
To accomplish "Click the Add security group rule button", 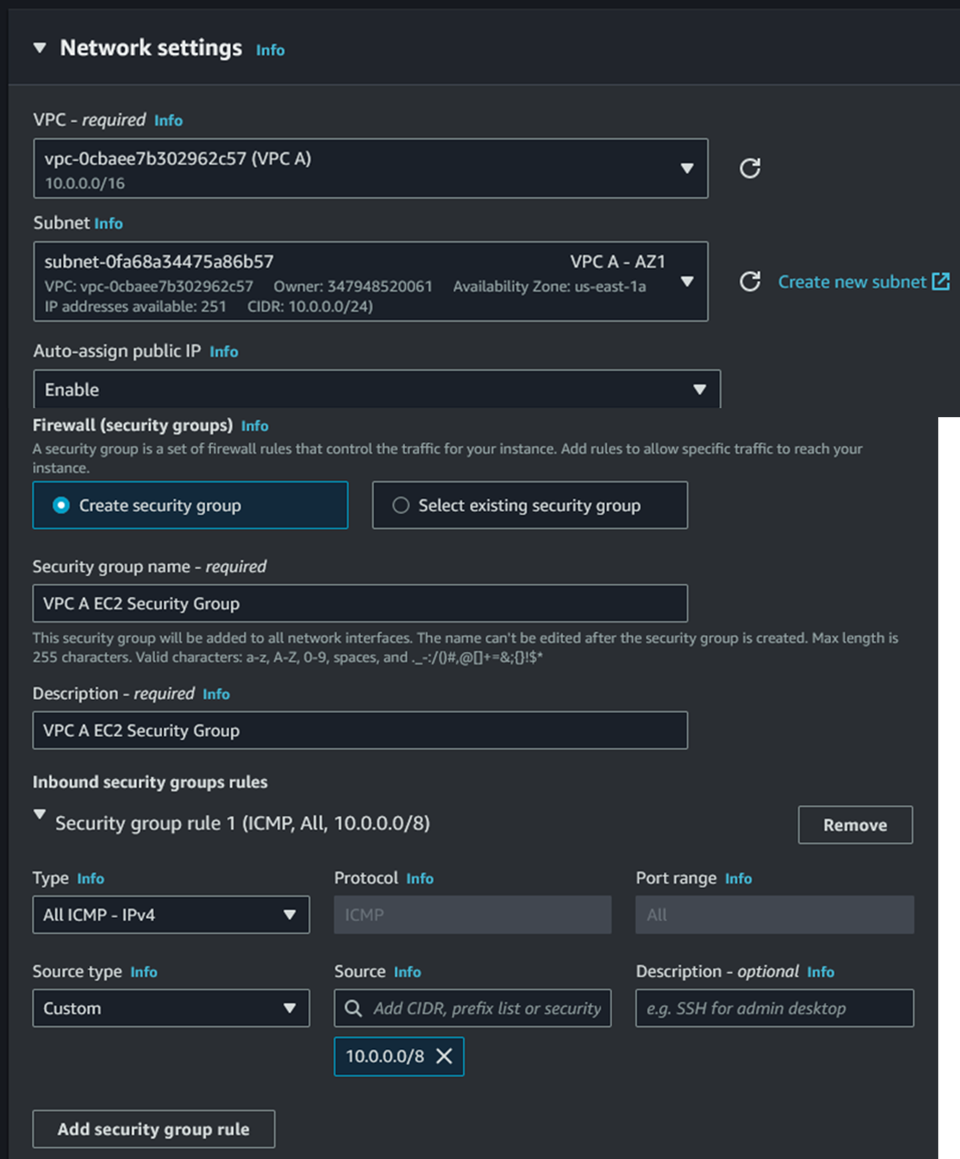I will pyautogui.click(x=153, y=1129).
